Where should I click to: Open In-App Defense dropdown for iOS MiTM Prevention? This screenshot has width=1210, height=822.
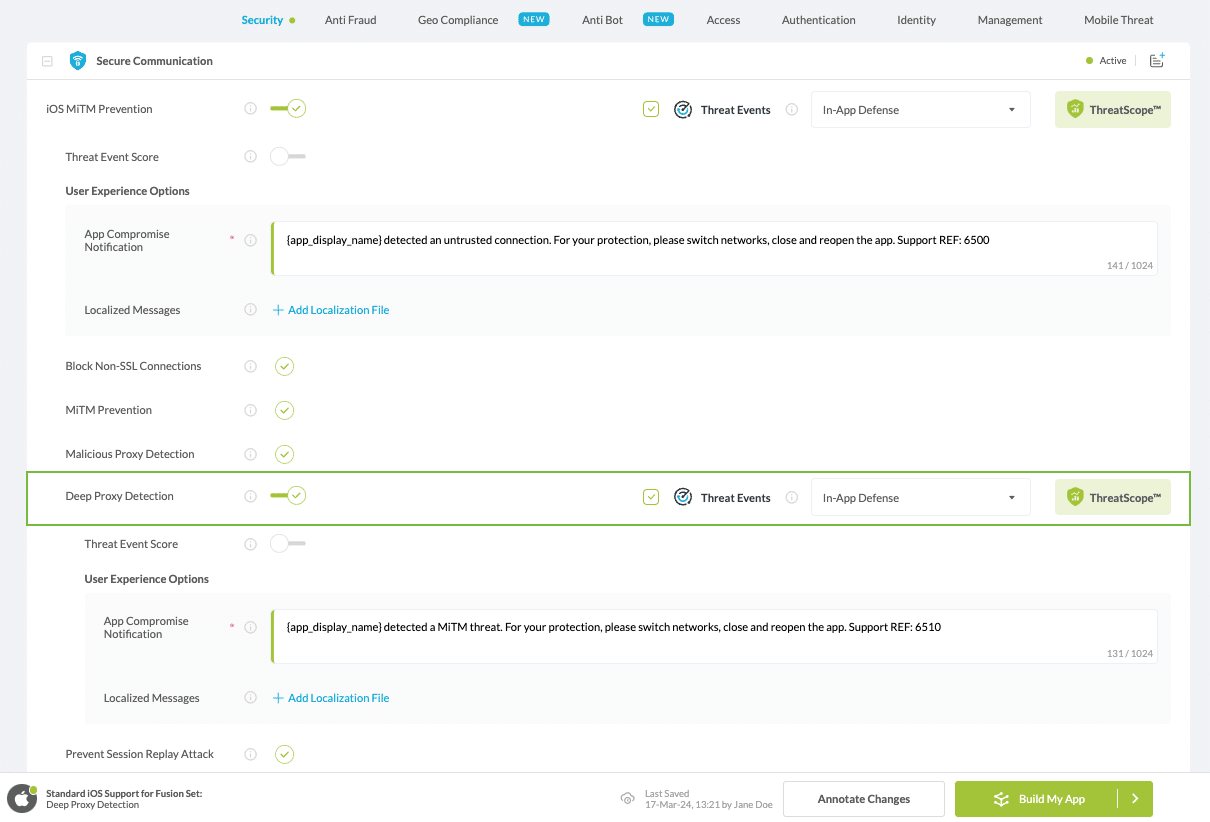920,110
